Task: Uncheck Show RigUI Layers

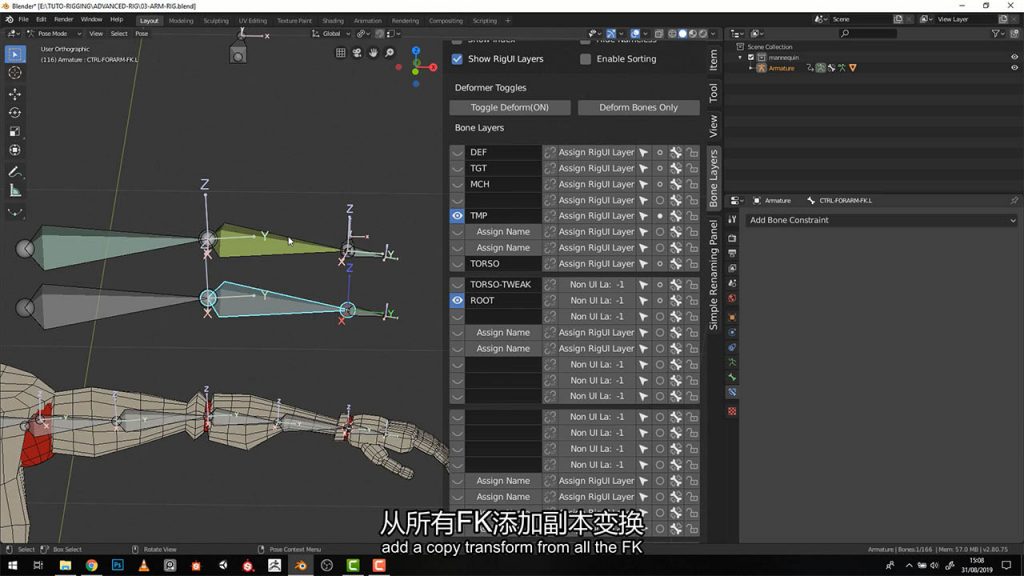Action: coord(457,59)
